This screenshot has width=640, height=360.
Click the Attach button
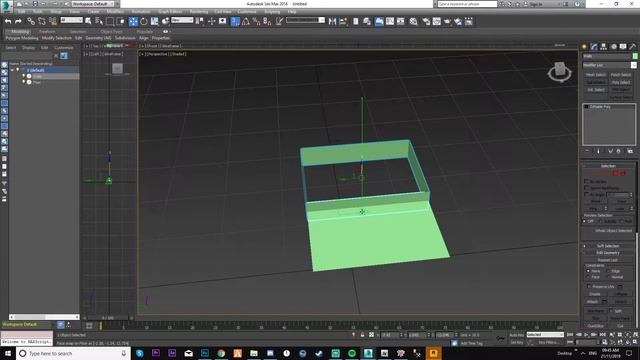click(593, 302)
